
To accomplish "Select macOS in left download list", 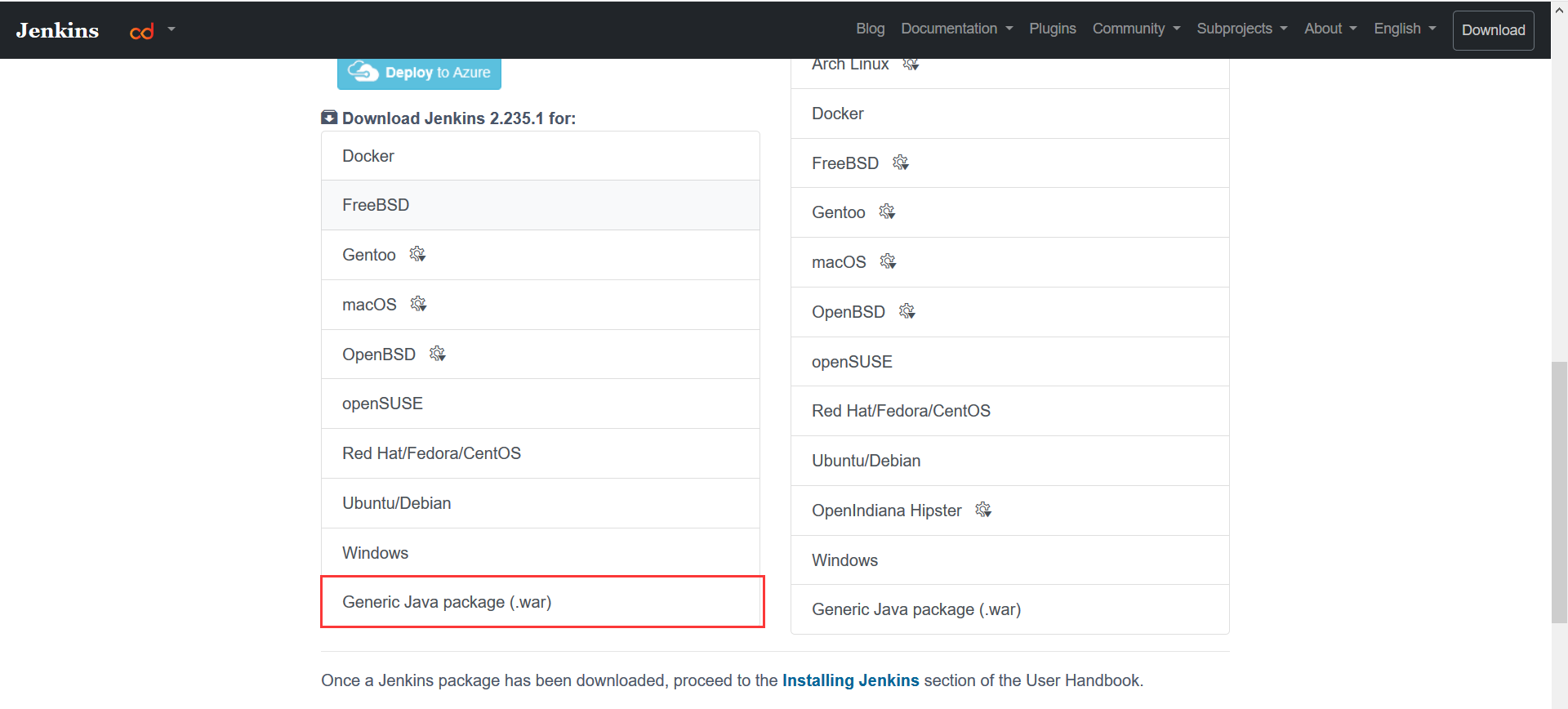I will click(541, 305).
